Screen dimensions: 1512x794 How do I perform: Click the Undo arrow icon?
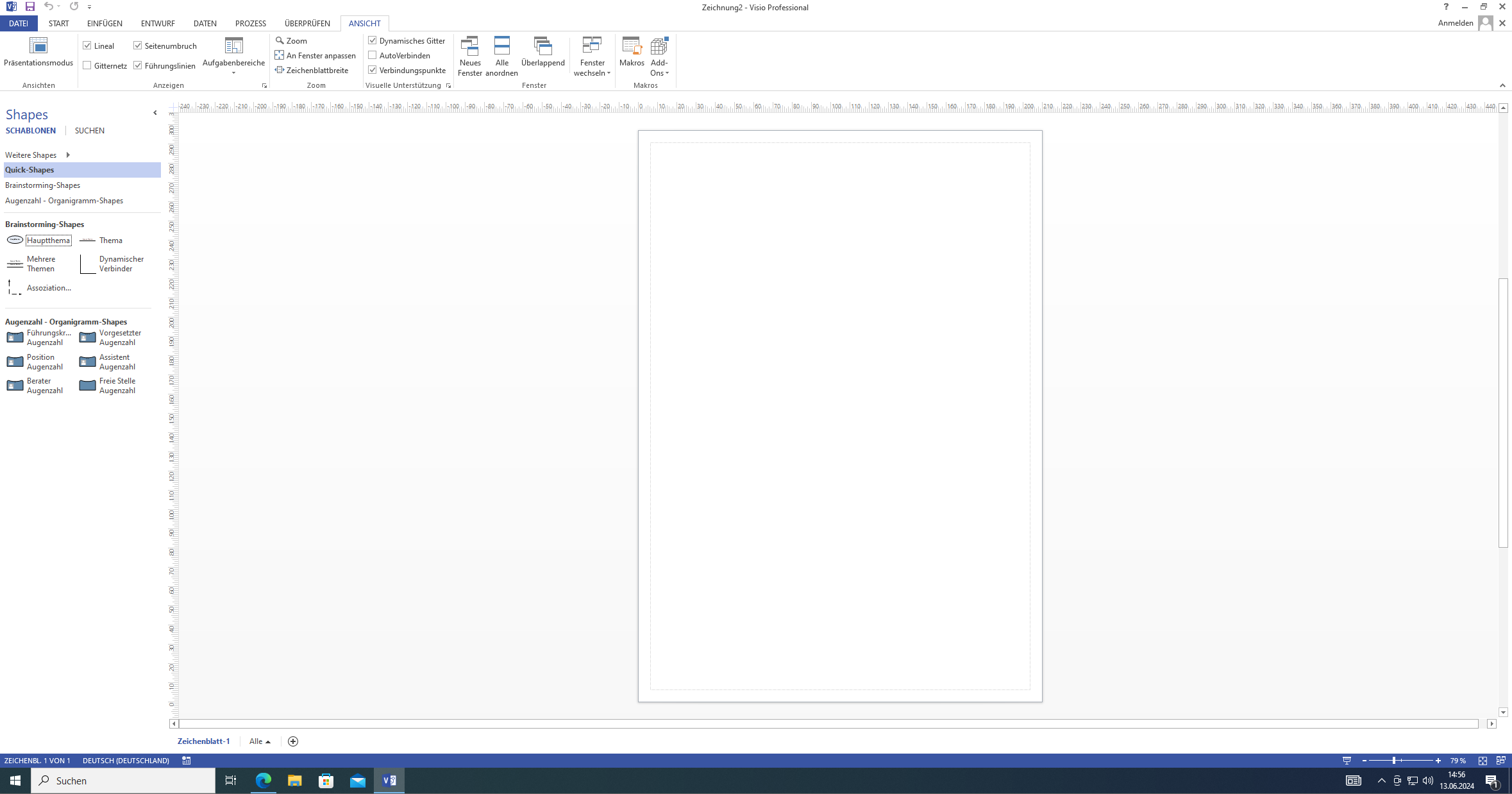point(49,6)
